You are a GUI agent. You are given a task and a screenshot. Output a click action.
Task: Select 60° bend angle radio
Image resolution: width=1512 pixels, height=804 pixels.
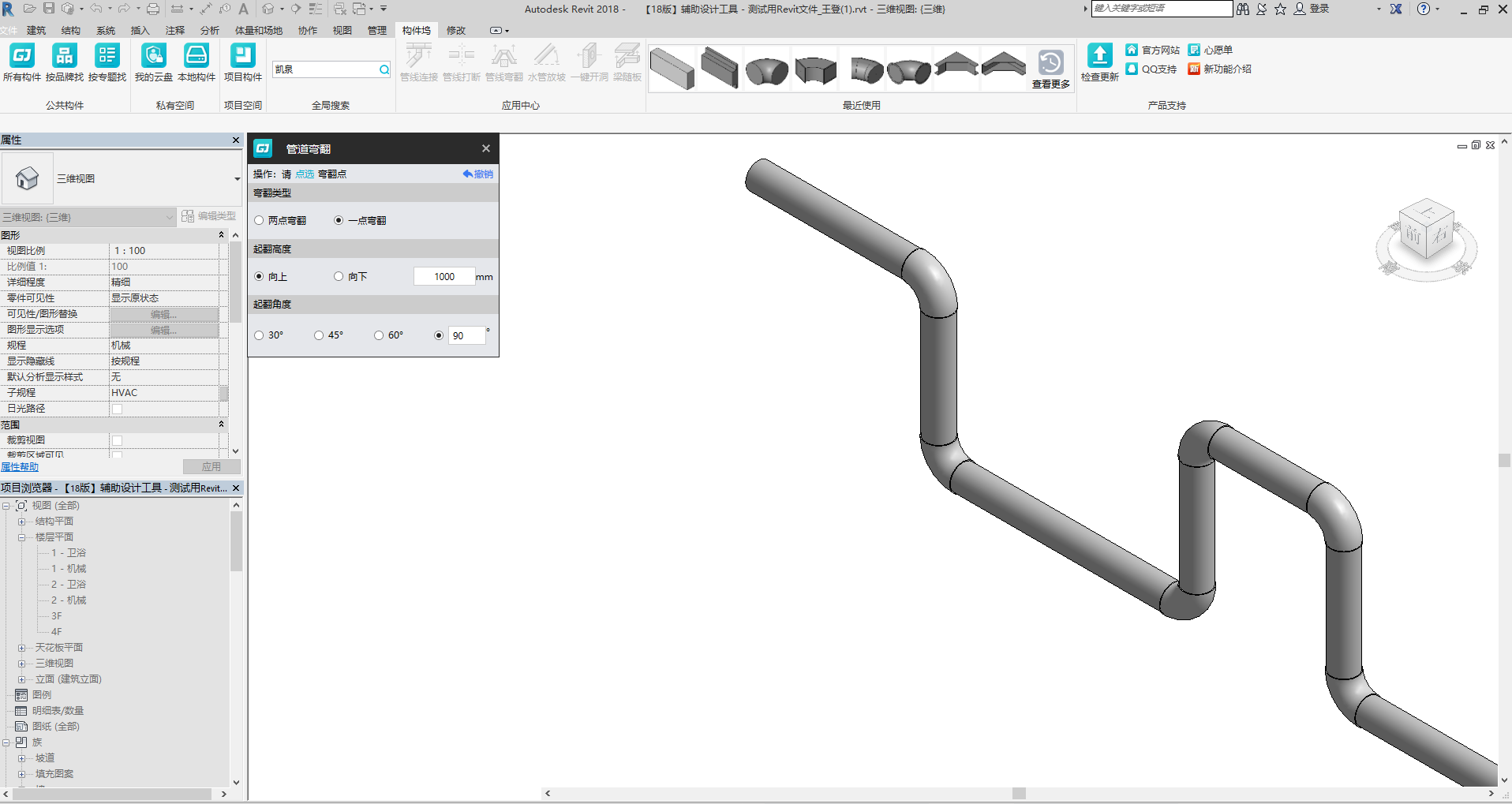tap(379, 335)
